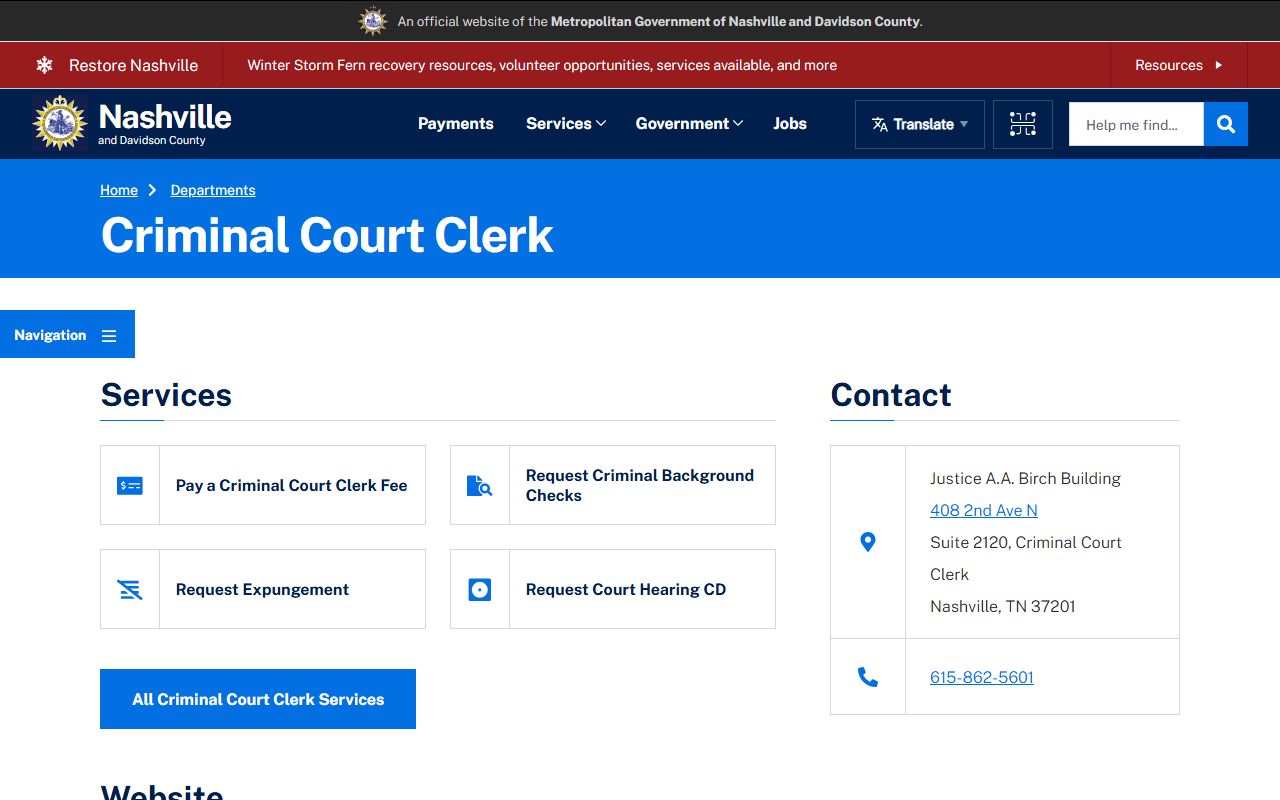Open the Translate language dropdown
Screen dimensions: 1280x800
(x=920, y=124)
